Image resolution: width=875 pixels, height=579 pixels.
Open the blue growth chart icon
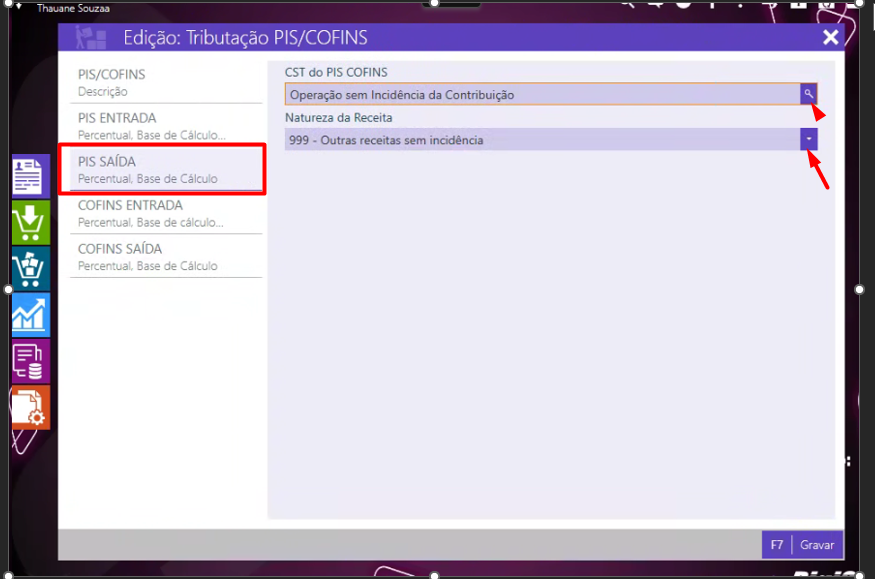pos(30,315)
